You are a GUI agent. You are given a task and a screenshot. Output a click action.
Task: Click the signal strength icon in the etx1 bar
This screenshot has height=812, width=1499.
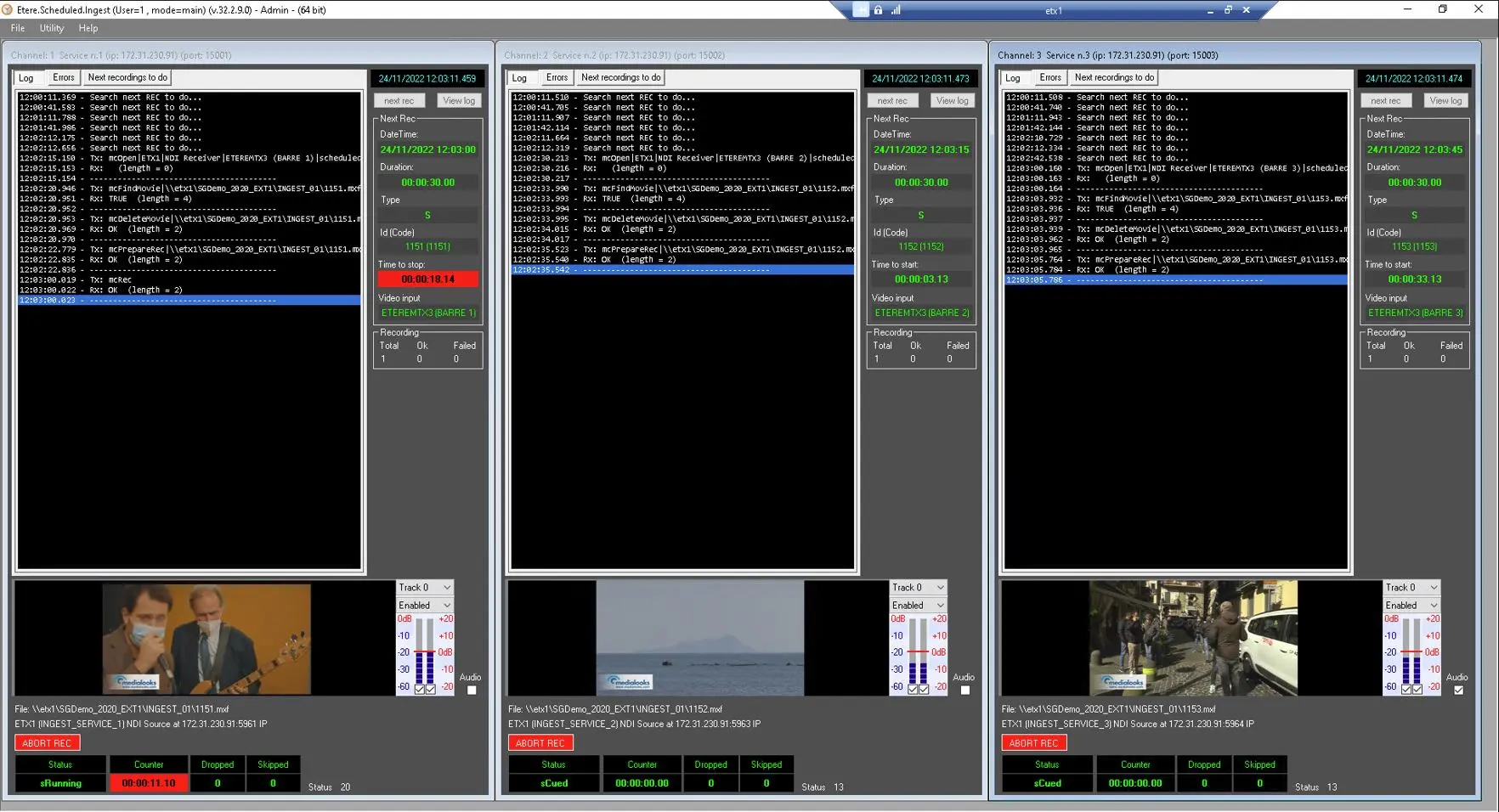coord(896,10)
